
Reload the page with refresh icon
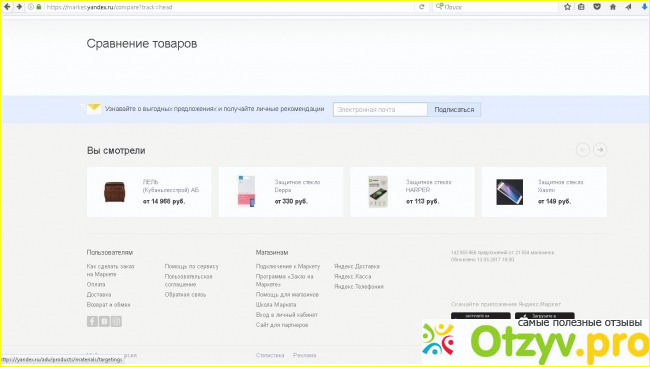pos(422,7)
